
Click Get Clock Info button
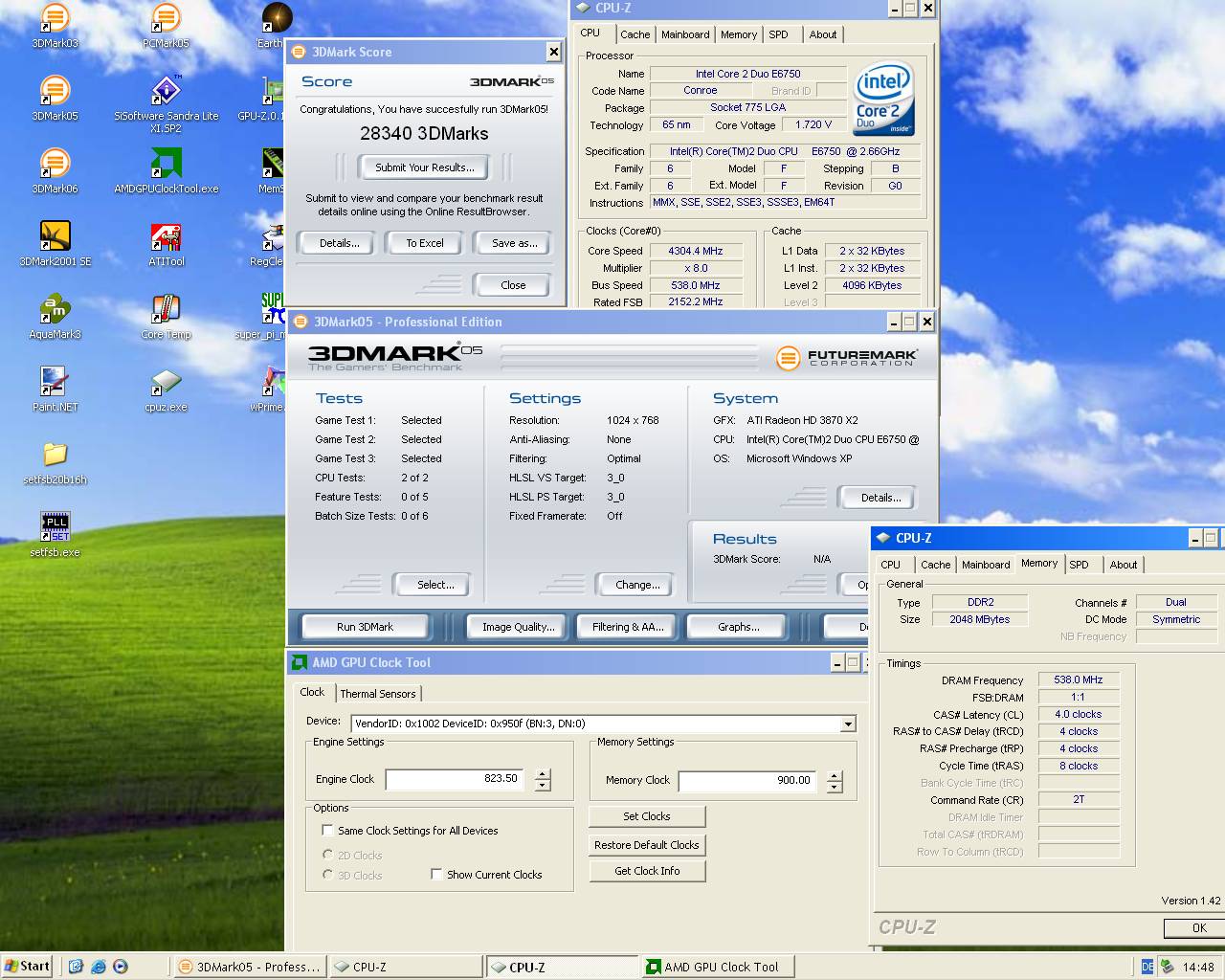[x=647, y=871]
